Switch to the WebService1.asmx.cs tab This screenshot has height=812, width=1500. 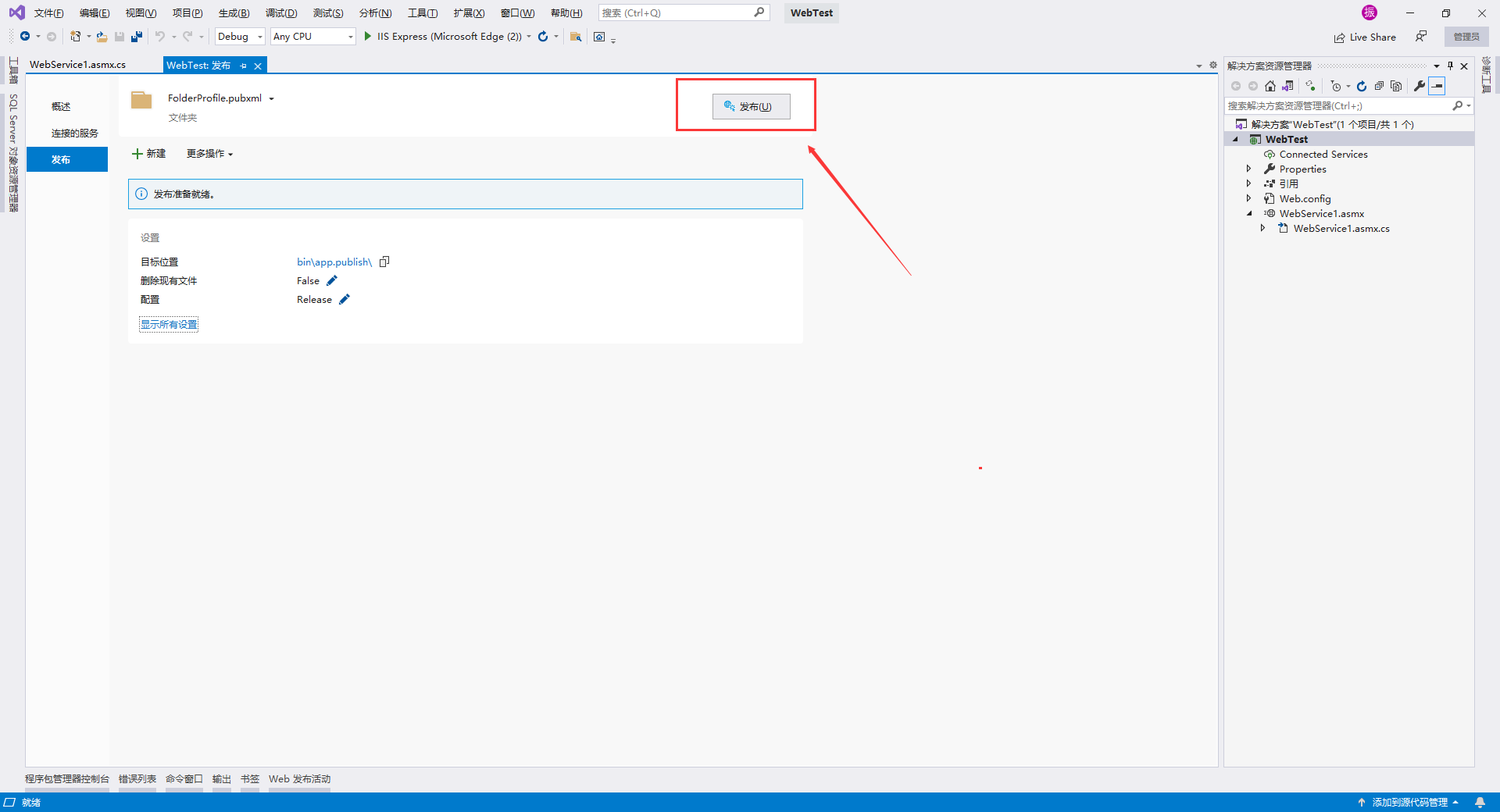(77, 64)
